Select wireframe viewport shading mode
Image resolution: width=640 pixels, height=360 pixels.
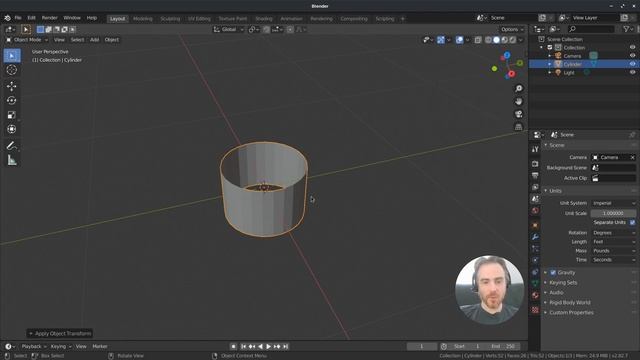pyautogui.click(x=488, y=40)
